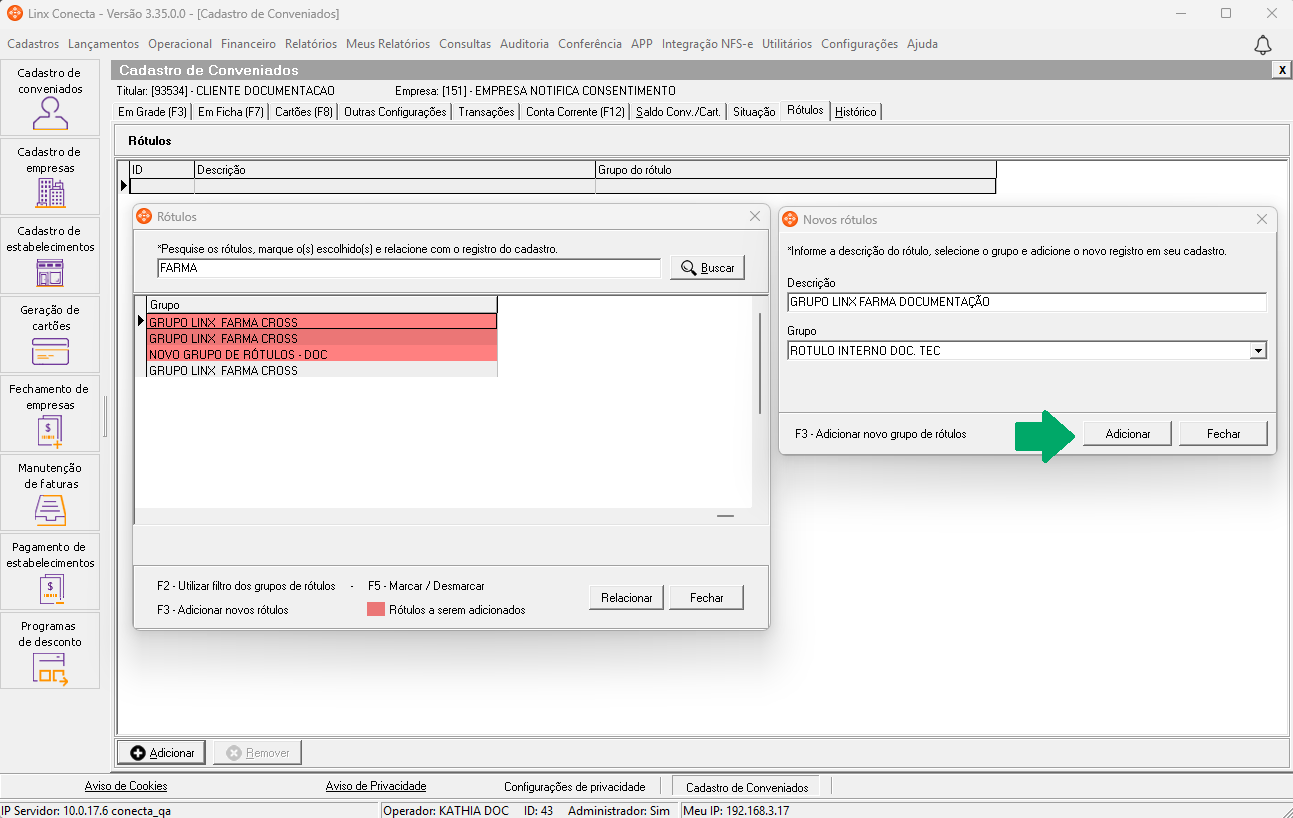Click the Grupo do rótulo column header
Screen dimensions: 1293x818
796,170
